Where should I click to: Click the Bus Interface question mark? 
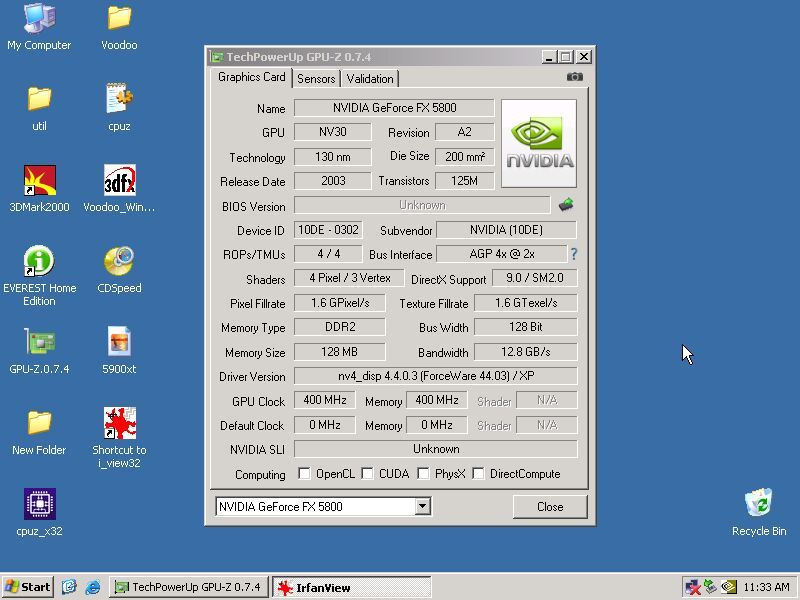[x=574, y=254]
